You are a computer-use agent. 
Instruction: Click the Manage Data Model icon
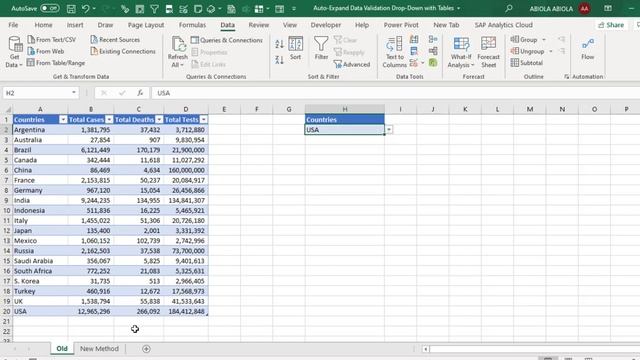(433, 63)
